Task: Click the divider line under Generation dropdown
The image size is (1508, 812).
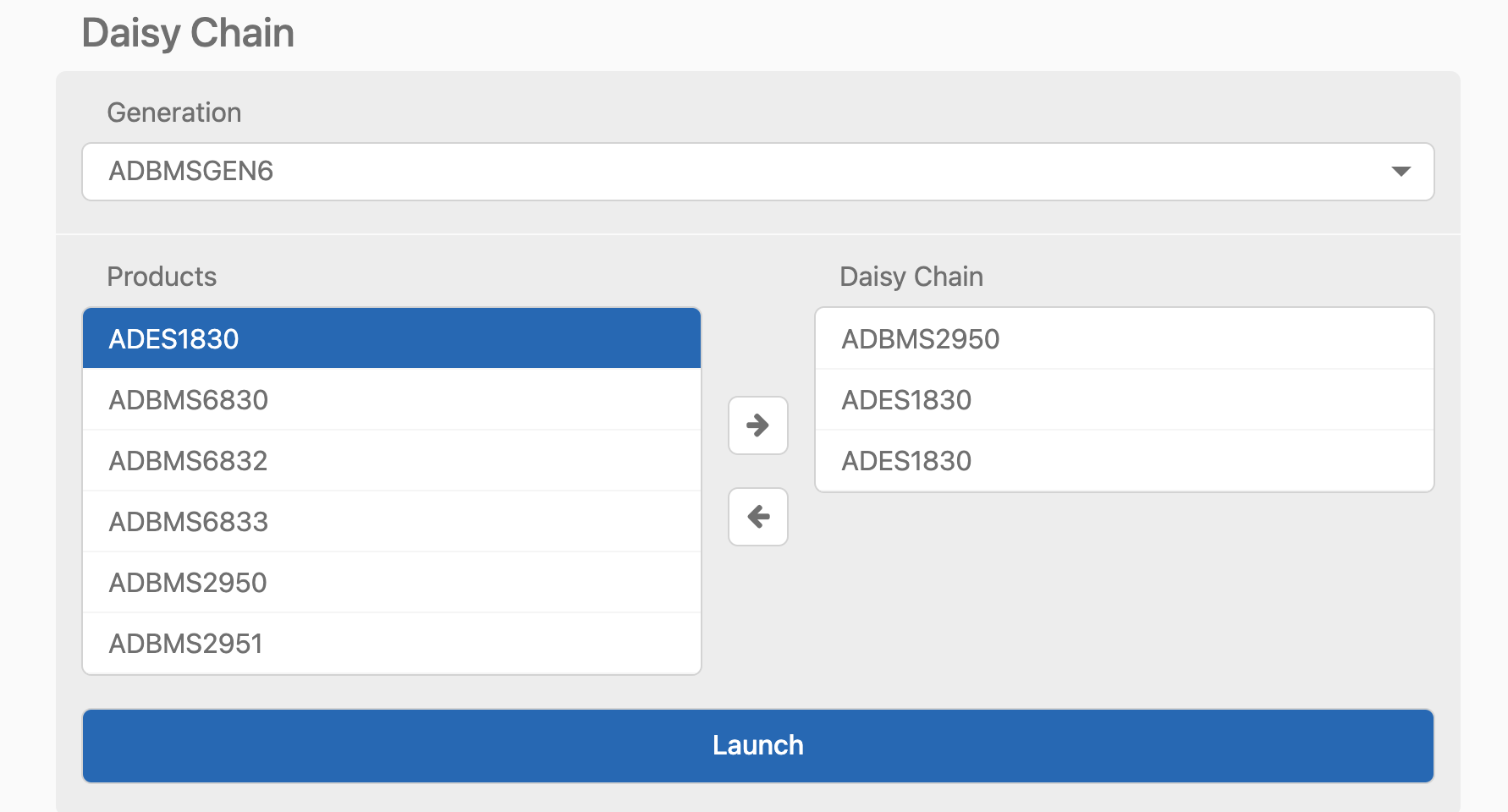Action: (758, 234)
